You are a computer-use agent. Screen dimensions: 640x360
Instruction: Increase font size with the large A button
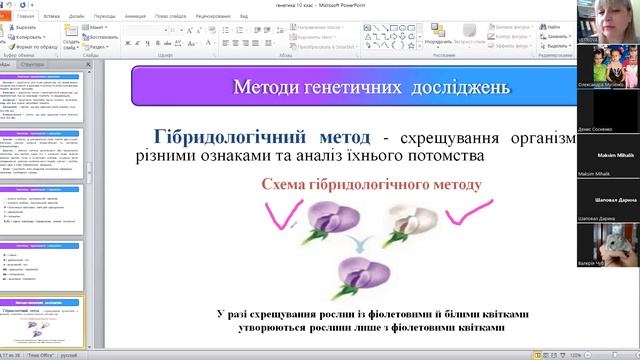tap(190, 31)
